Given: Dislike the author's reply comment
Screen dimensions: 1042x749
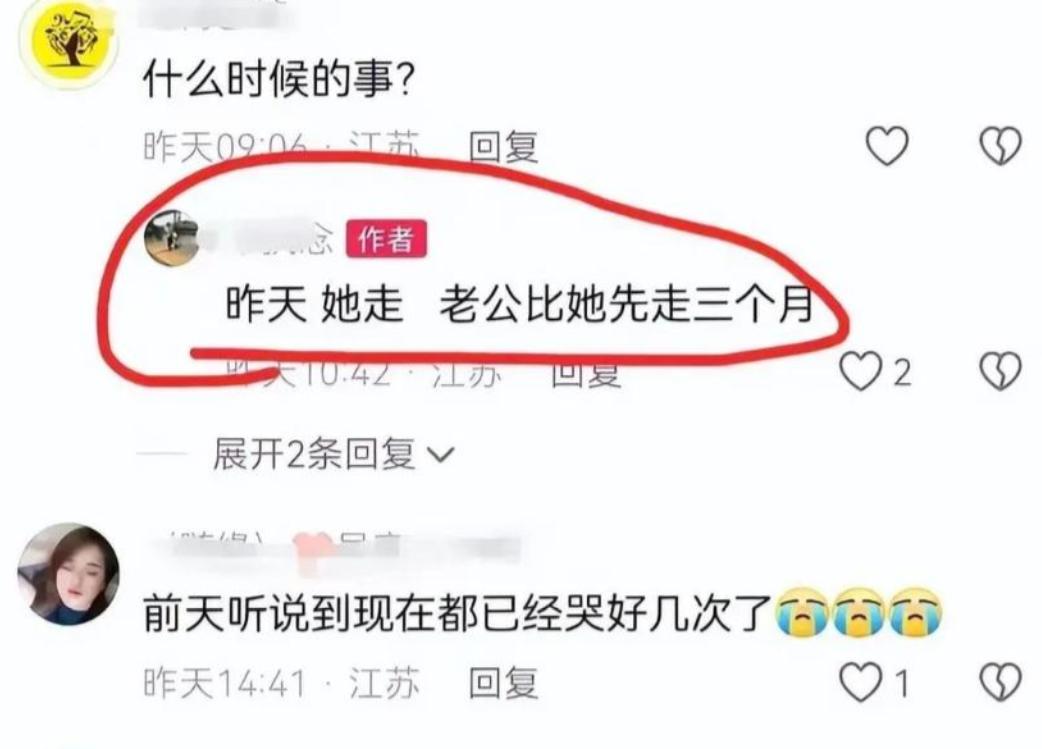Looking at the screenshot, I should 1001,371.
